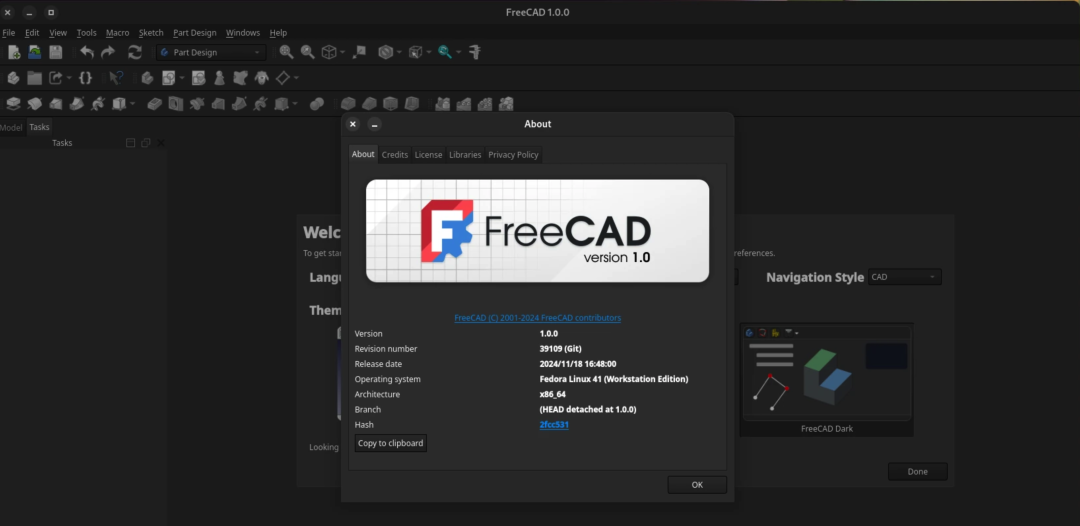Click the Measure caliper icon
Screen dimensions: 1080x526
[x=475, y=52]
